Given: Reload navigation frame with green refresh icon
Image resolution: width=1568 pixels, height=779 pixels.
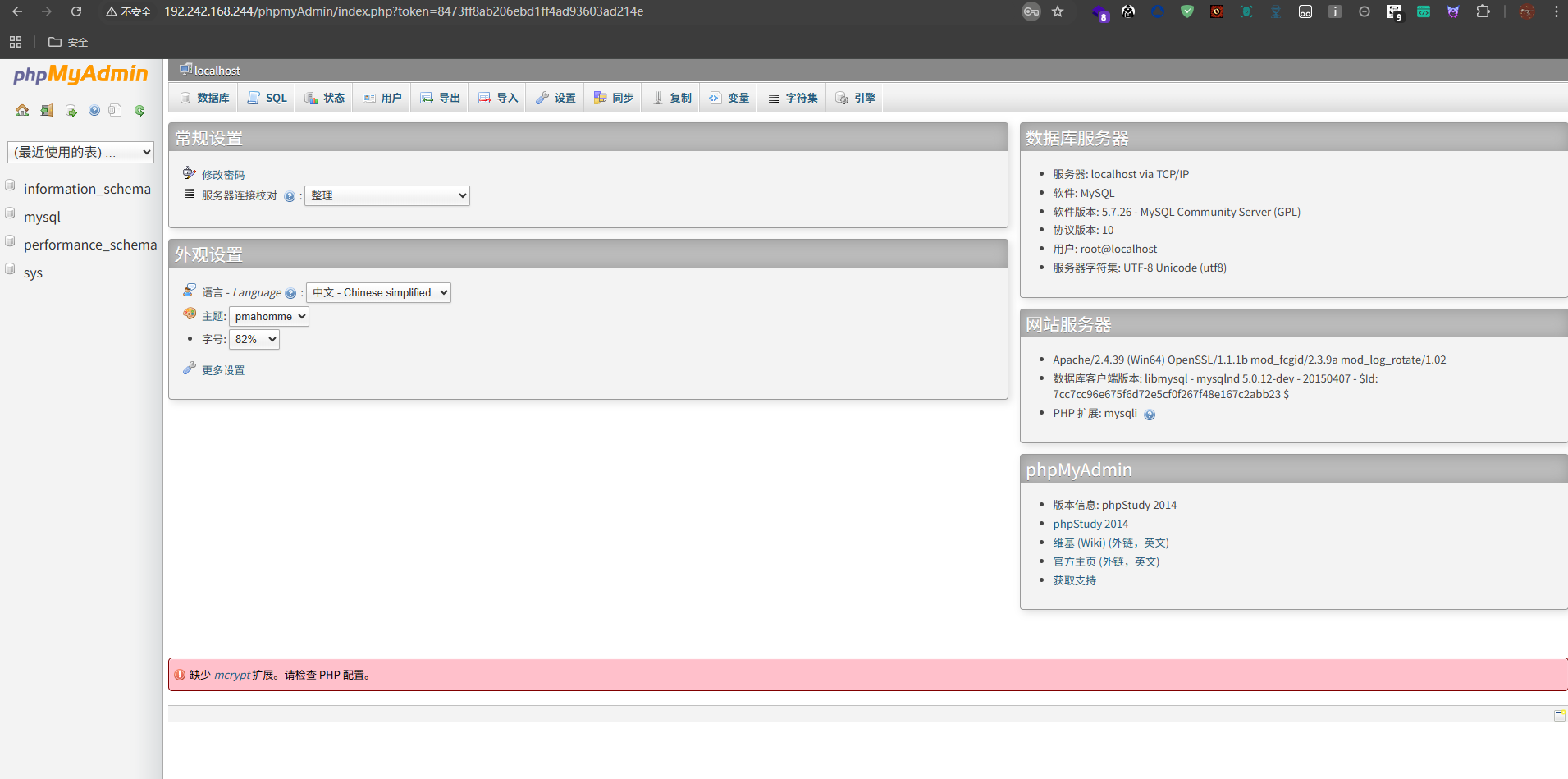Looking at the screenshot, I should pyautogui.click(x=139, y=110).
